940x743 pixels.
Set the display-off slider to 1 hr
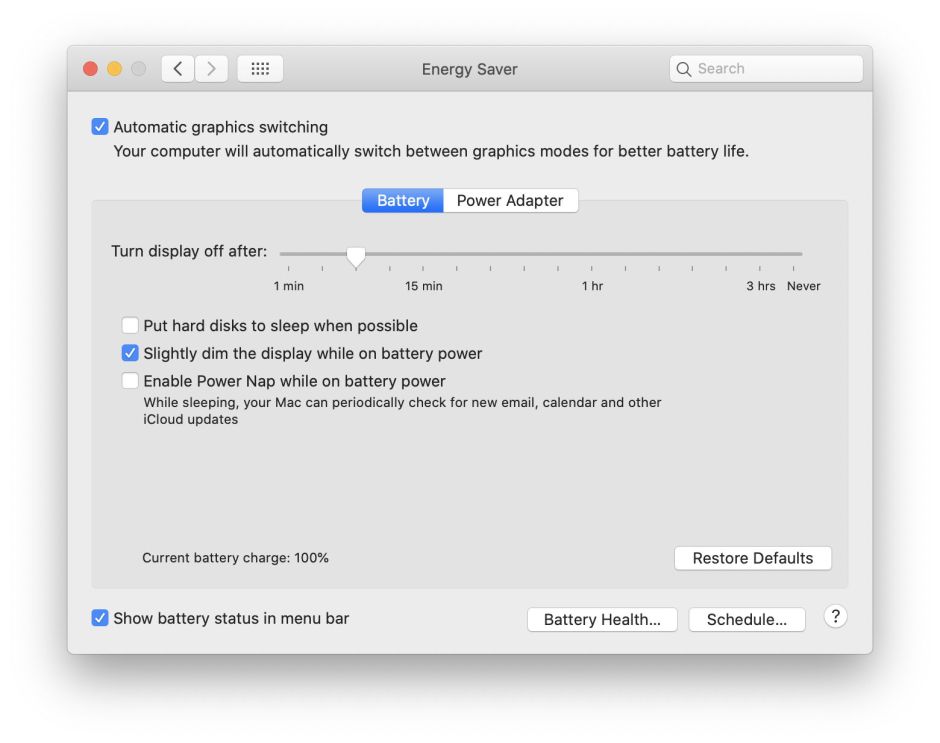tap(592, 254)
